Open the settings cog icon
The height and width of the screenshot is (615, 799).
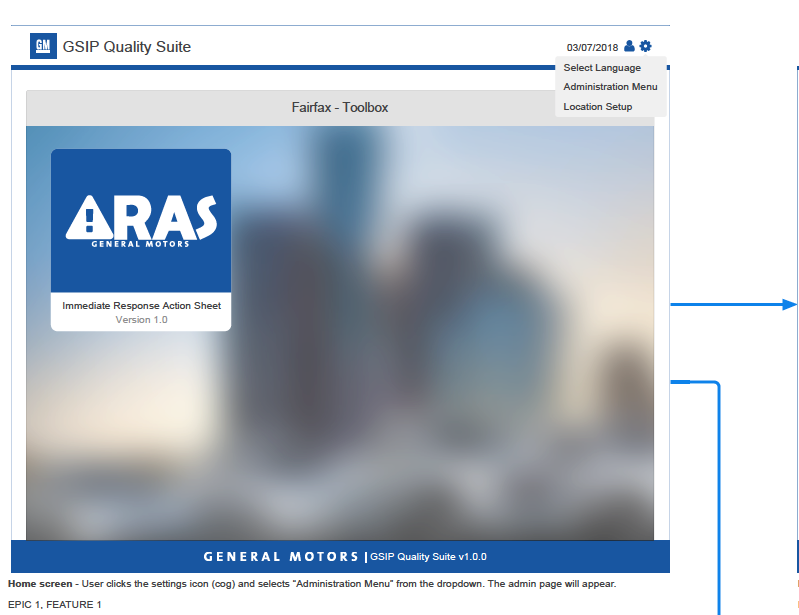pos(645,46)
